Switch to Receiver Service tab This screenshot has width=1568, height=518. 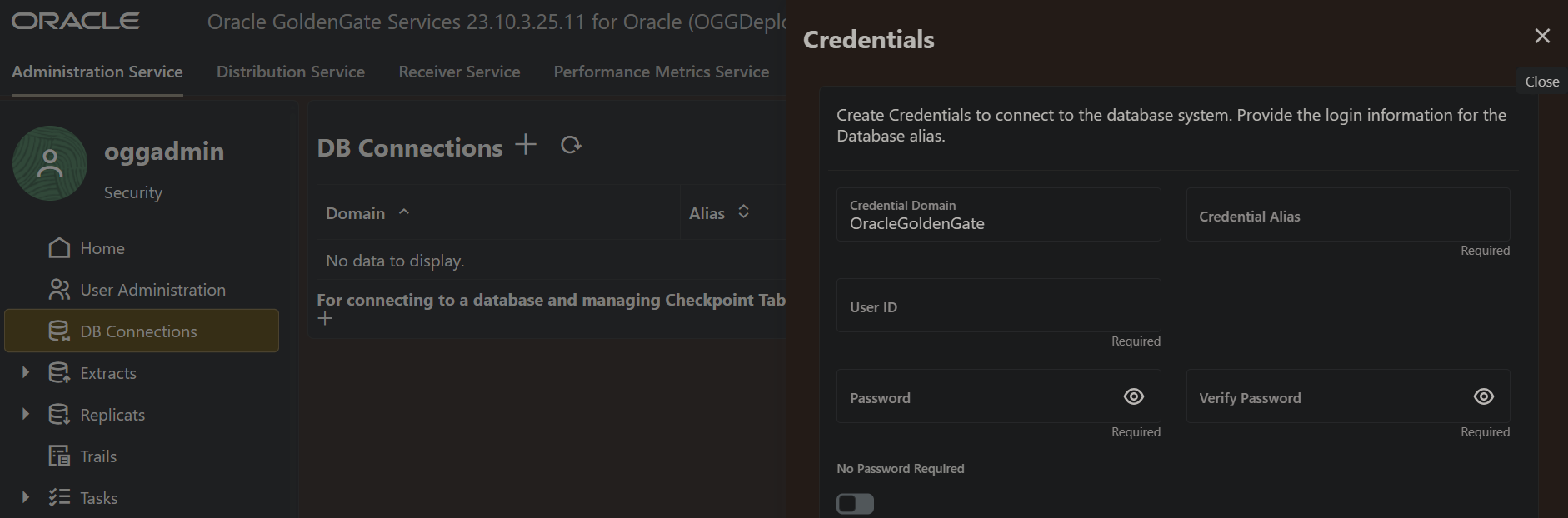[x=459, y=72]
